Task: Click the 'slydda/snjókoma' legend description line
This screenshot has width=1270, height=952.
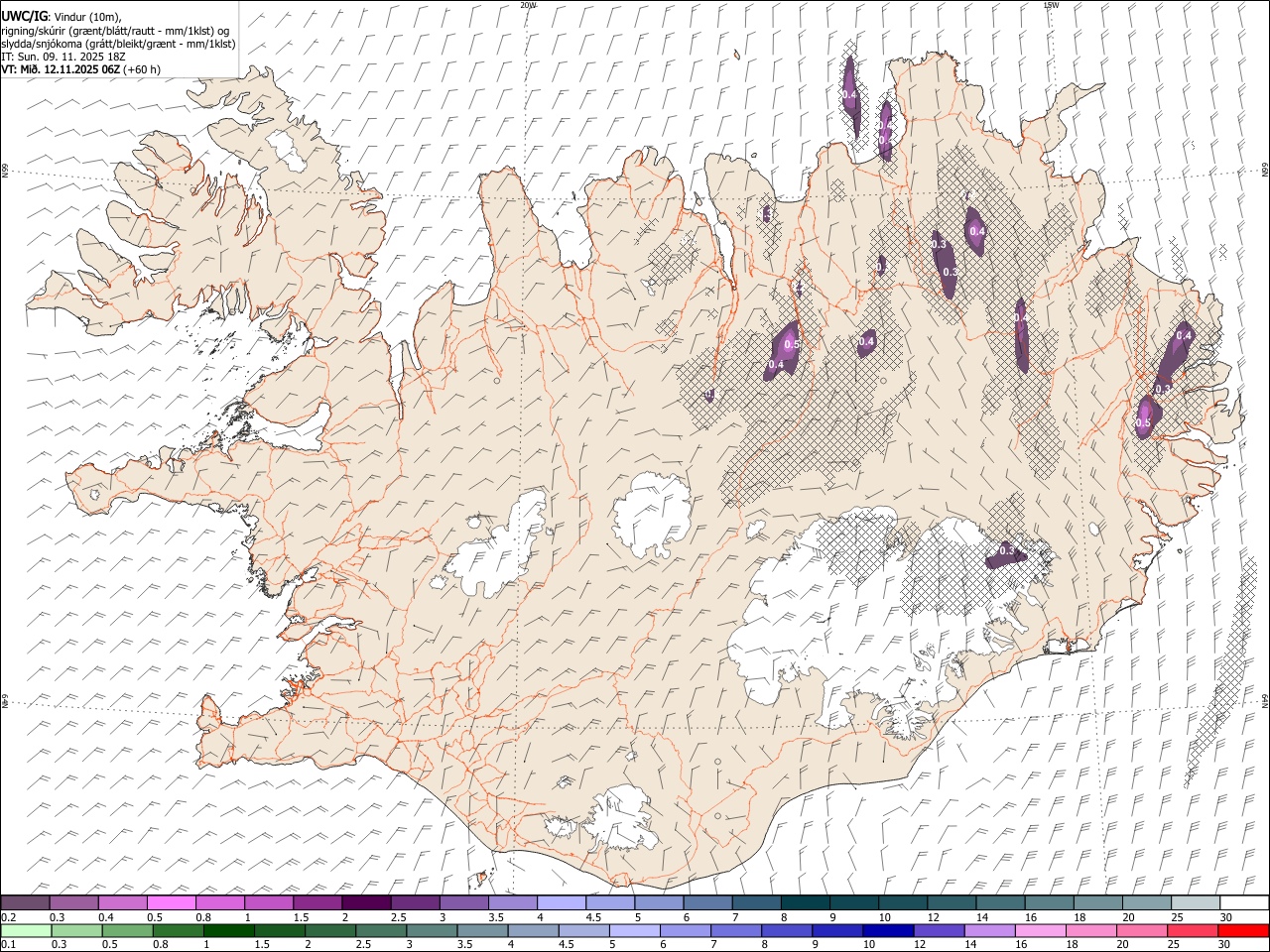Action: point(118,44)
